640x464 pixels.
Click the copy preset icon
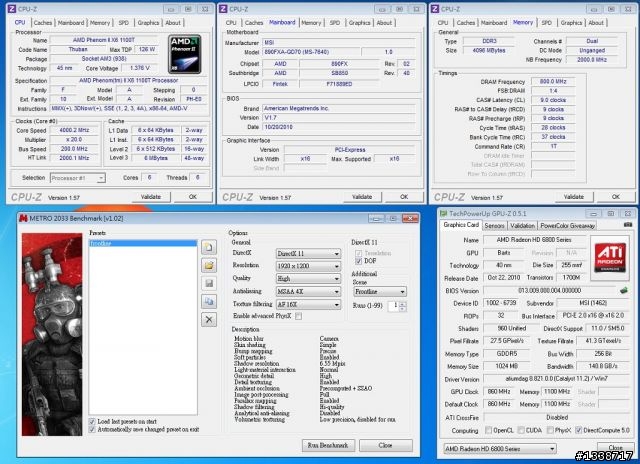point(209,301)
